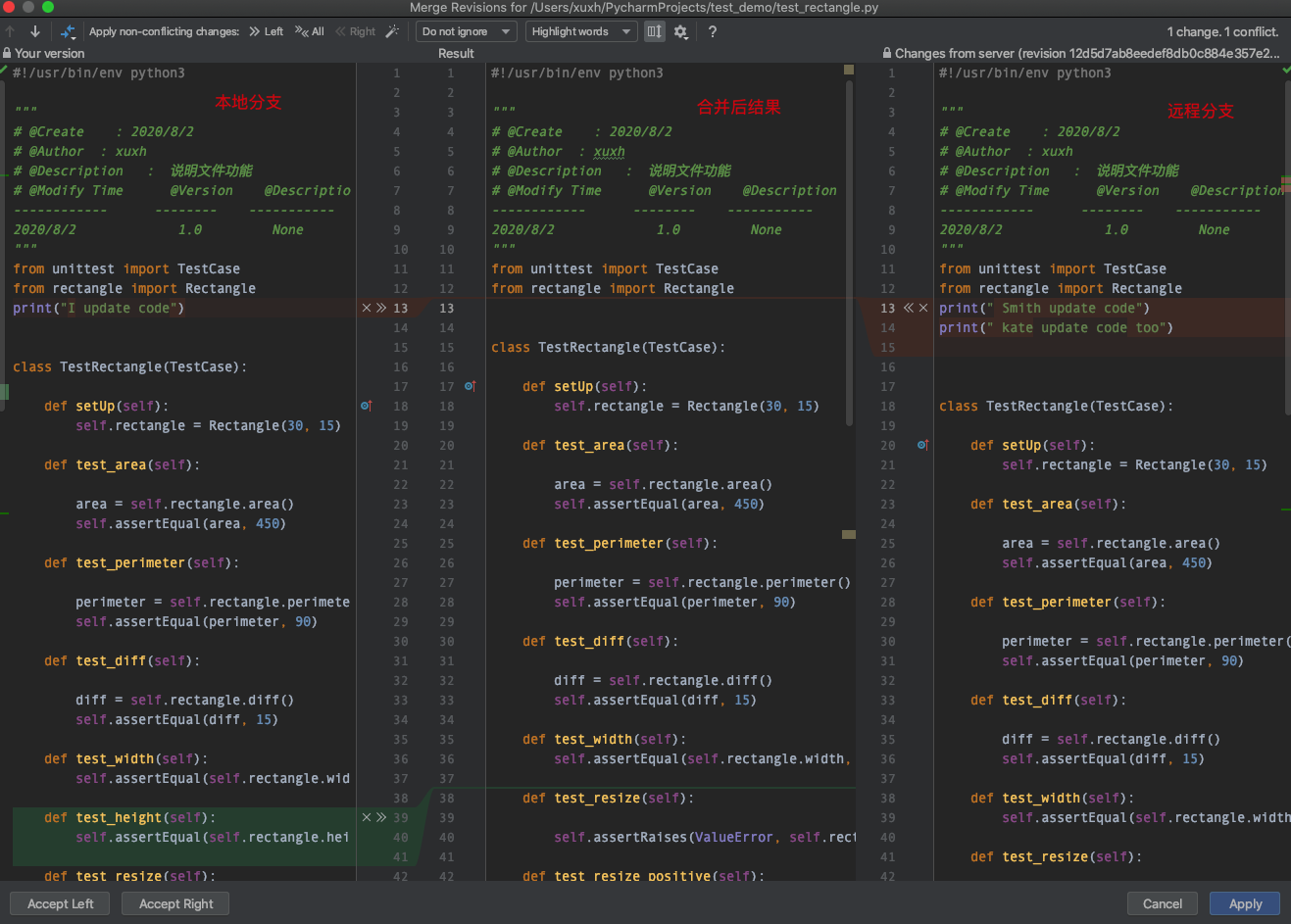The image size is (1291, 924).
Task: Apply non-conflicting changes from Left
Action: coord(266,31)
